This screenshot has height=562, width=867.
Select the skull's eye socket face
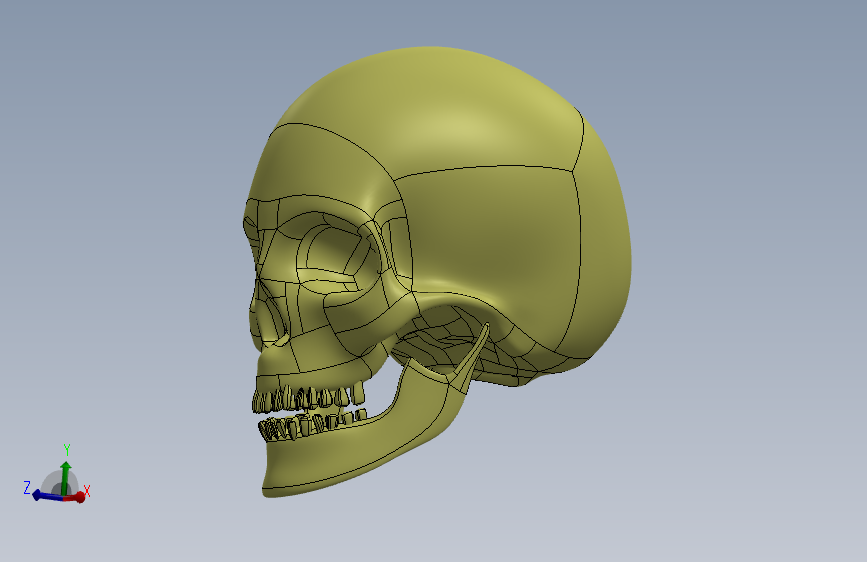pyautogui.click(x=337, y=252)
